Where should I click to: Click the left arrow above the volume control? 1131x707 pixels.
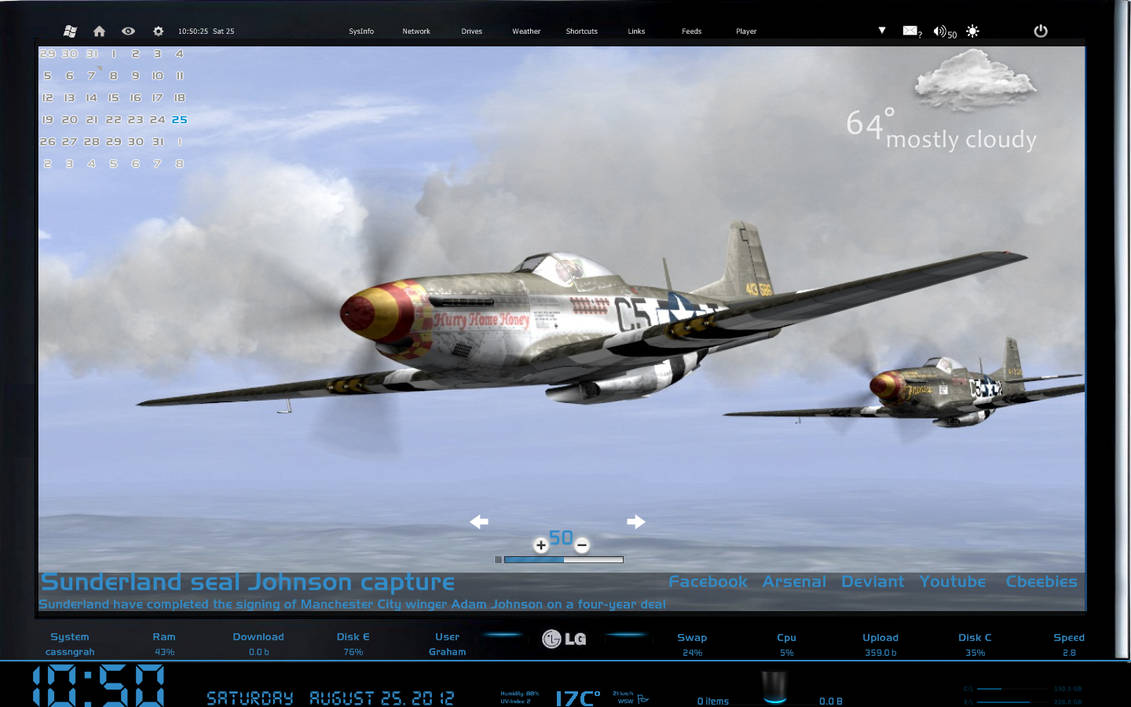(x=479, y=521)
